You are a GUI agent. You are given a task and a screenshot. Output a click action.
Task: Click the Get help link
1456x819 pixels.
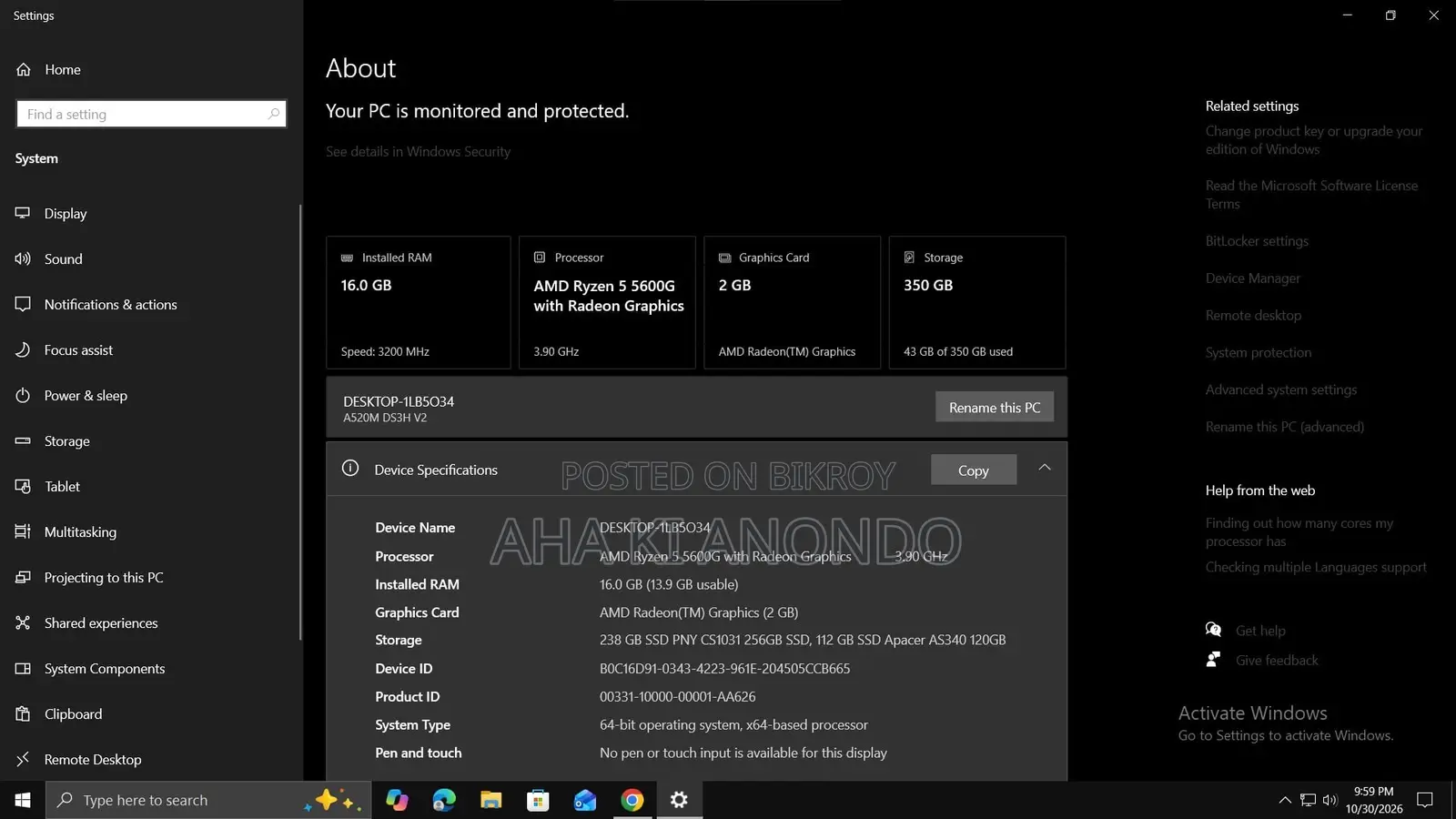tap(1260, 630)
